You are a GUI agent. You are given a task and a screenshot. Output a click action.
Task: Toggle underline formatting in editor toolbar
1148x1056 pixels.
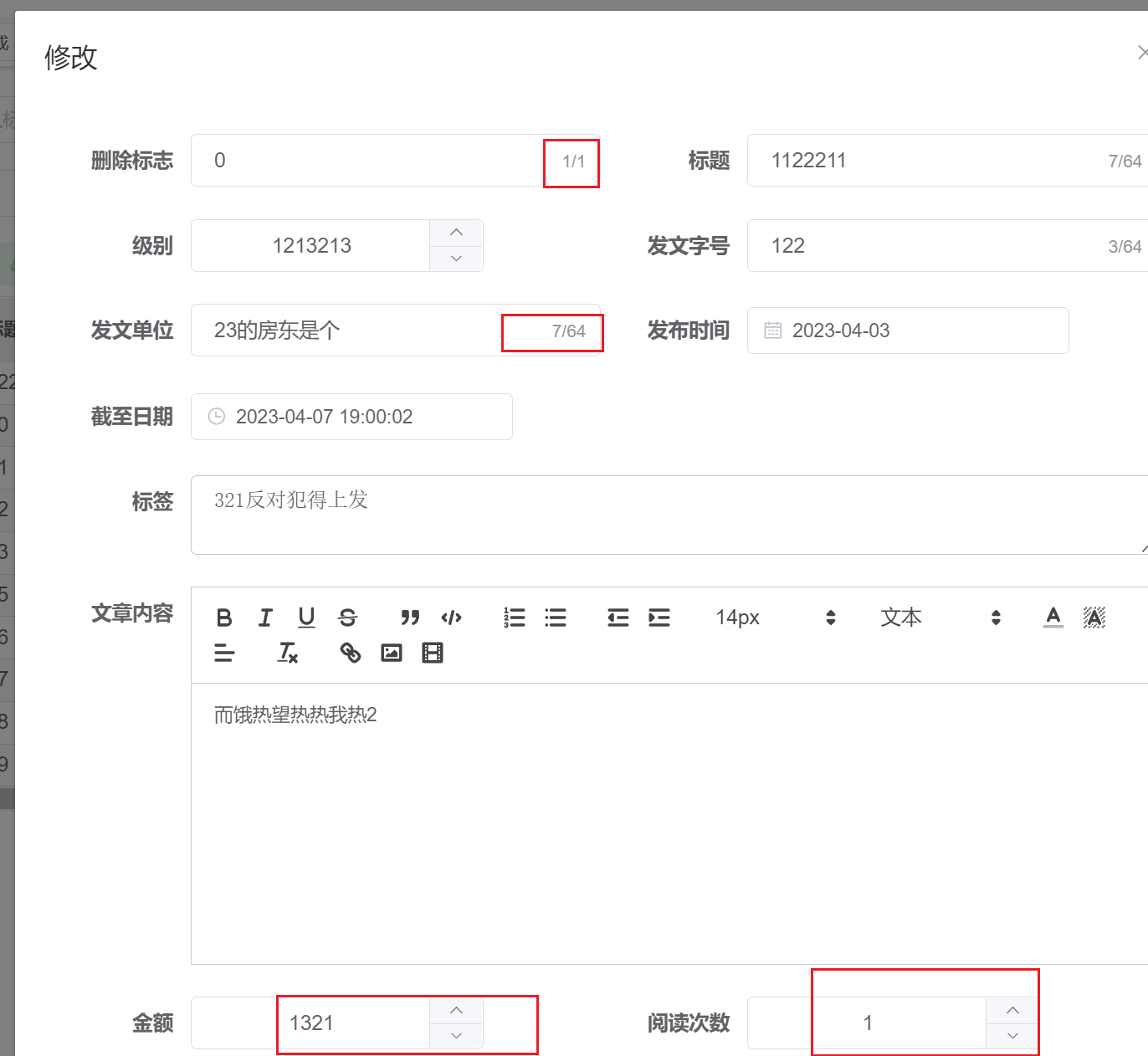click(x=306, y=618)
